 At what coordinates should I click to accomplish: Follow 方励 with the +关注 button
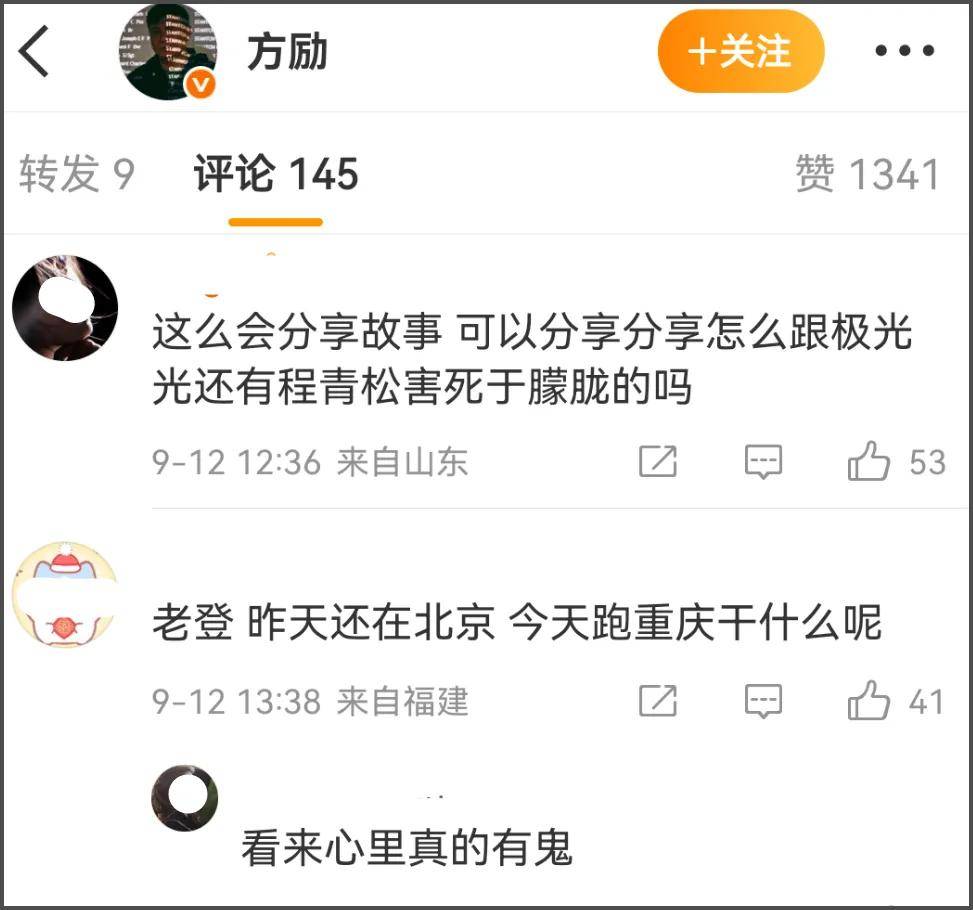pyautogui.click(x=740, y=51)
